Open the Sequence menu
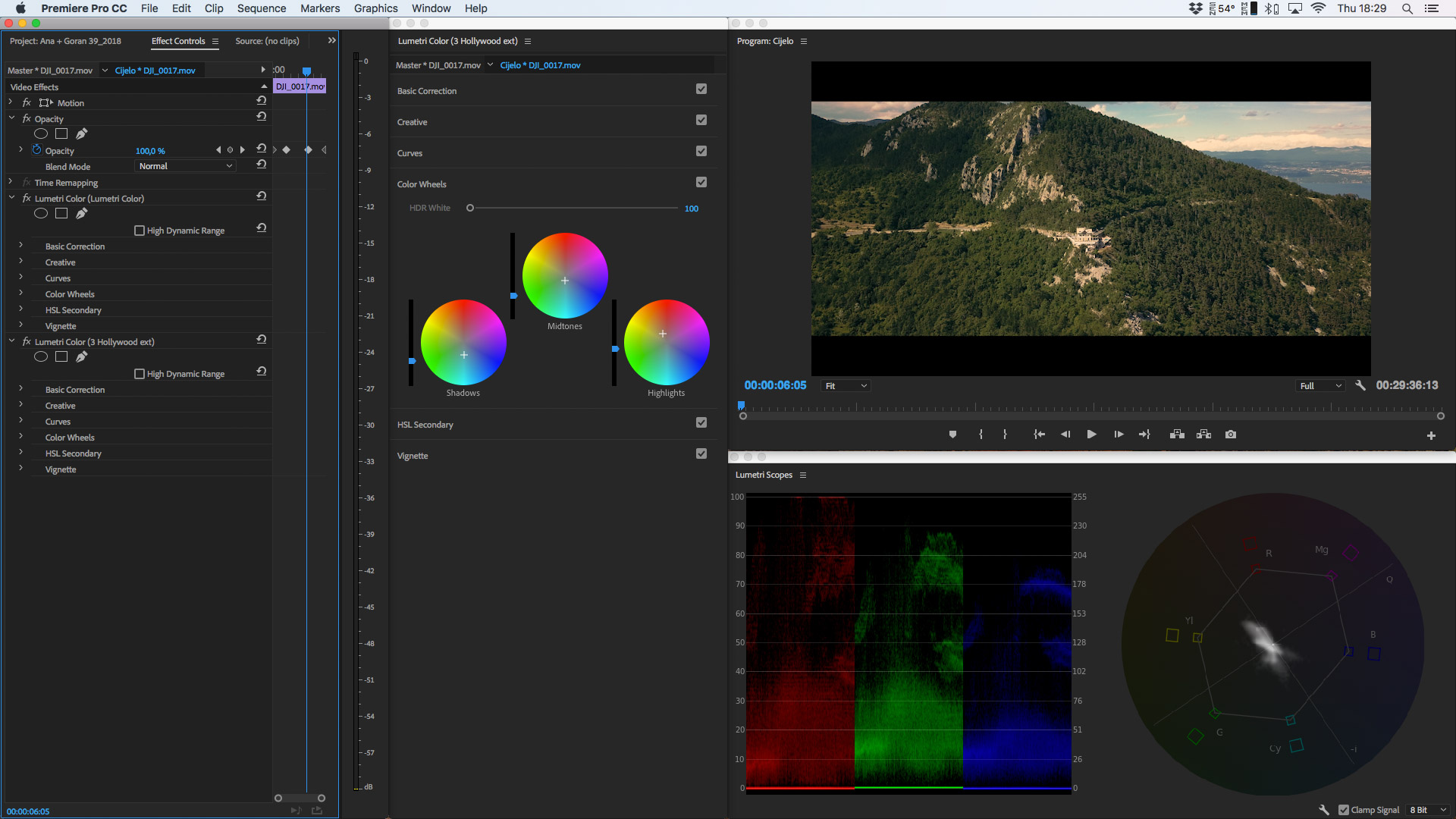 (x=262, y=8)
